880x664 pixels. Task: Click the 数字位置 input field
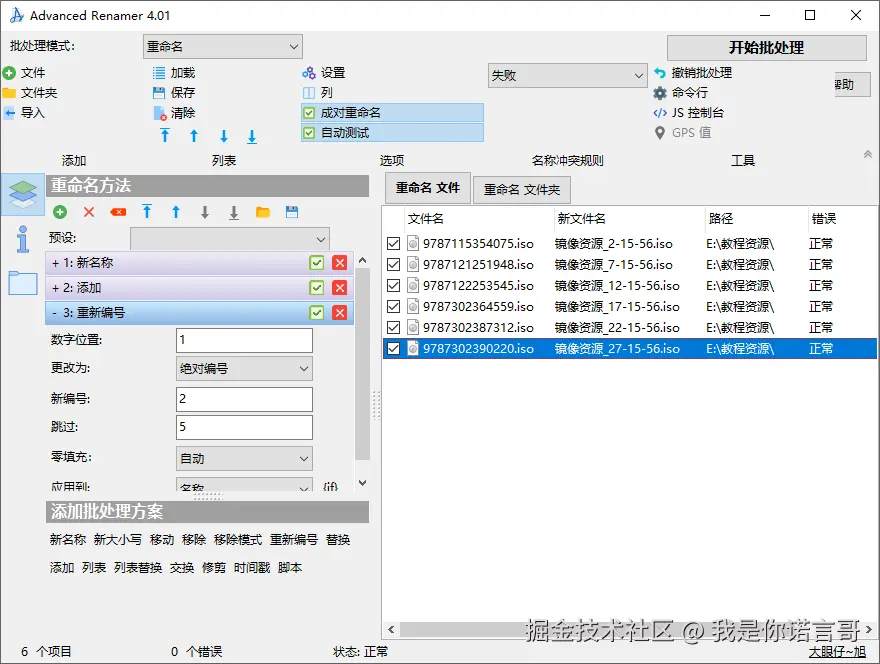pyautogui.click(x=244, y=340)
